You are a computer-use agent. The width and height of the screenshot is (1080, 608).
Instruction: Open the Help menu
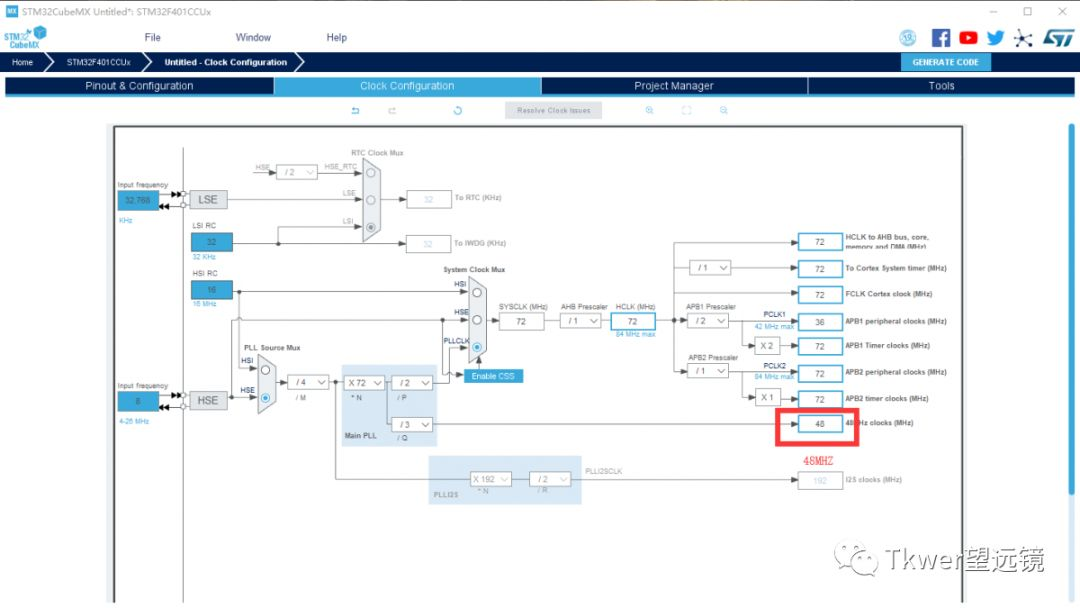pyautogui.click(x=336, y=37)
